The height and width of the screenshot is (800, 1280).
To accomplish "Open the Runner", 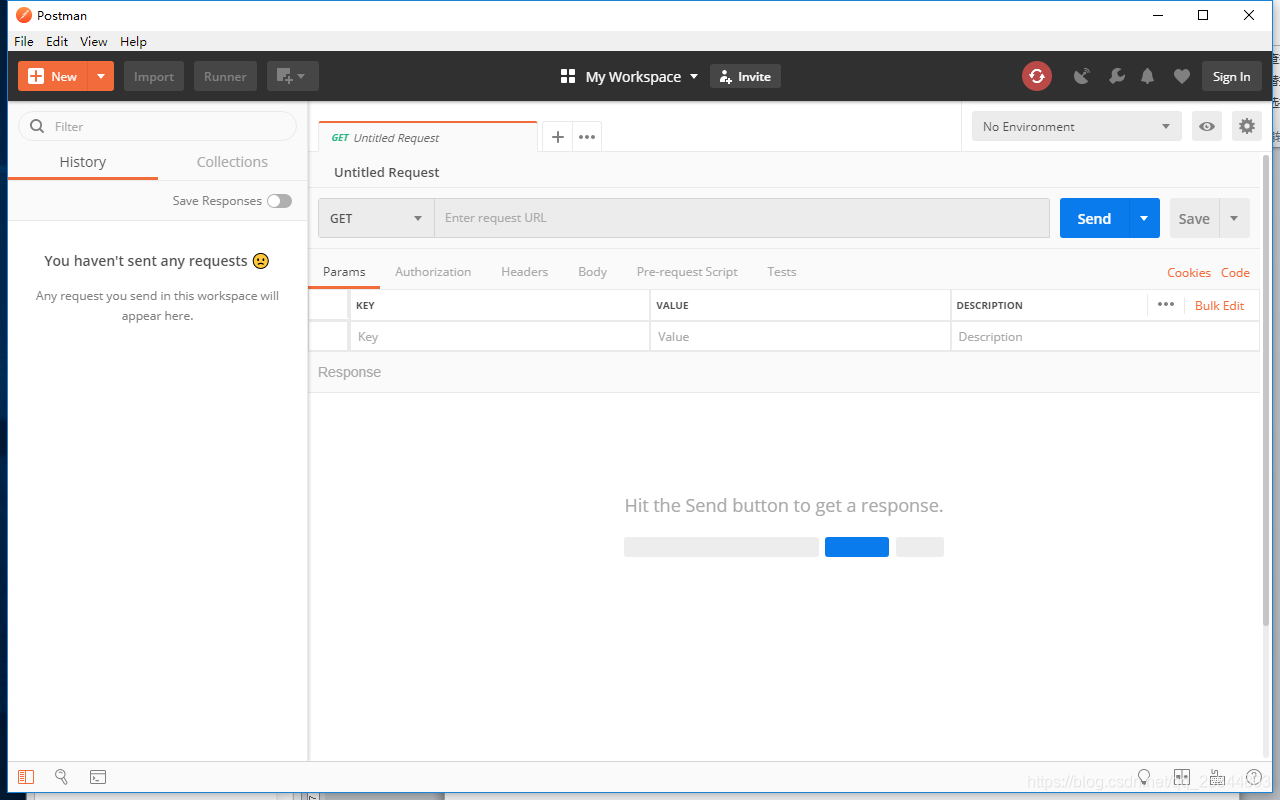I will click(225, 76).
